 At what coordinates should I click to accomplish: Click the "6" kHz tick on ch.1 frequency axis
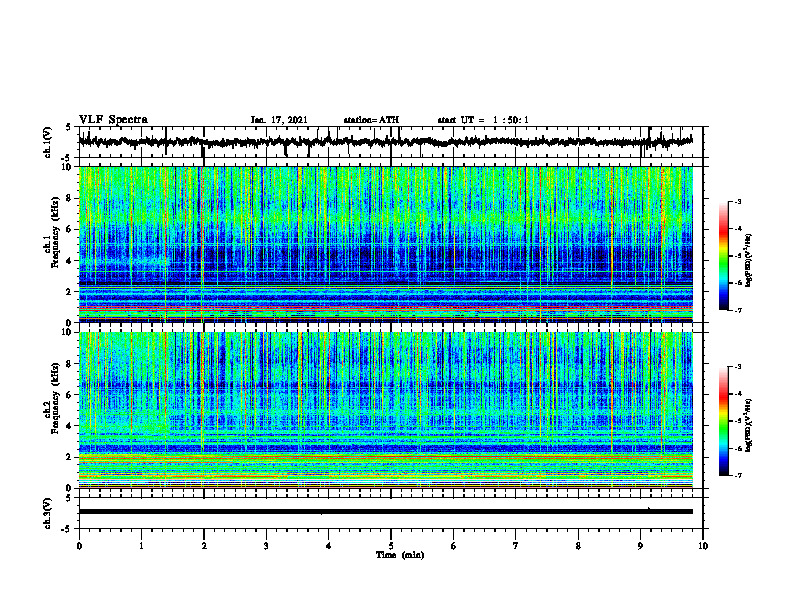pyautogui.click(x=70, y=230)
